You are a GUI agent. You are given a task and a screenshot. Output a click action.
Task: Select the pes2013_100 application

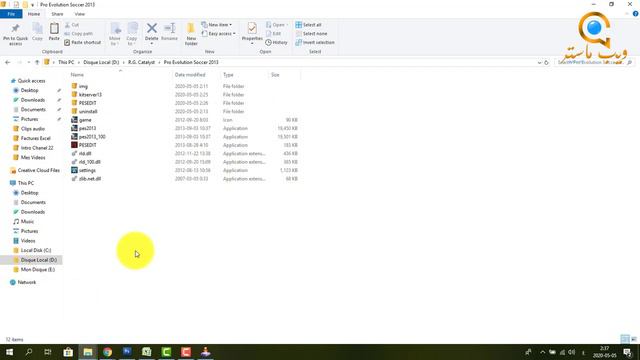(89, 137)
